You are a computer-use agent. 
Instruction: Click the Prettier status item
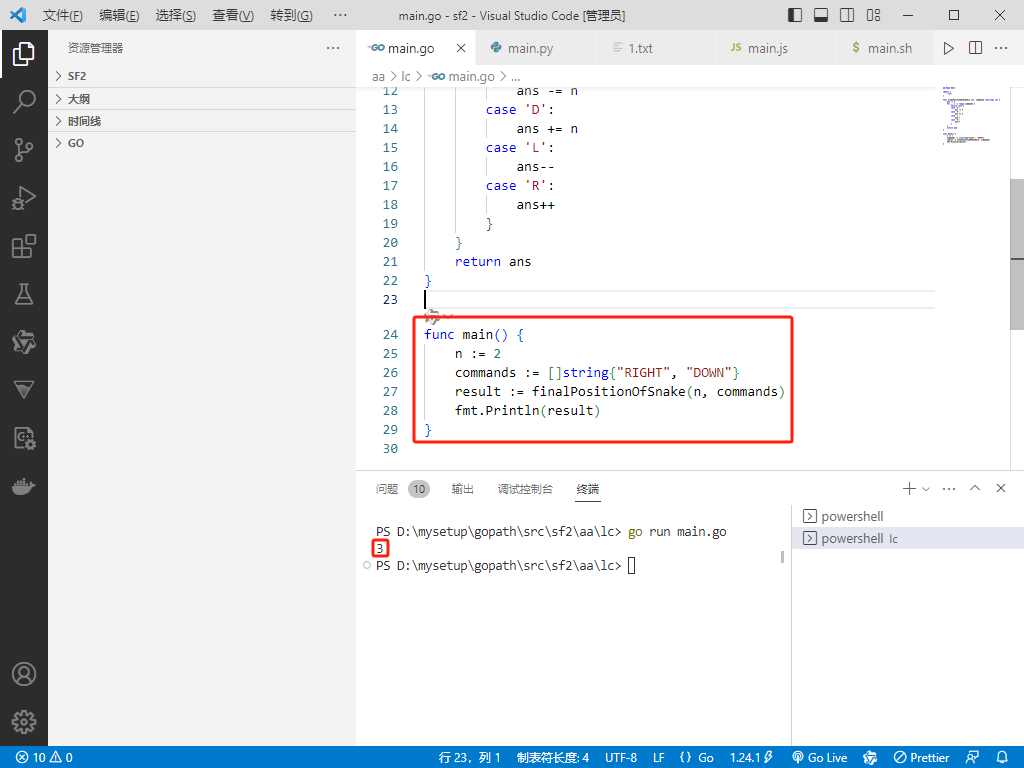(921, 758)
